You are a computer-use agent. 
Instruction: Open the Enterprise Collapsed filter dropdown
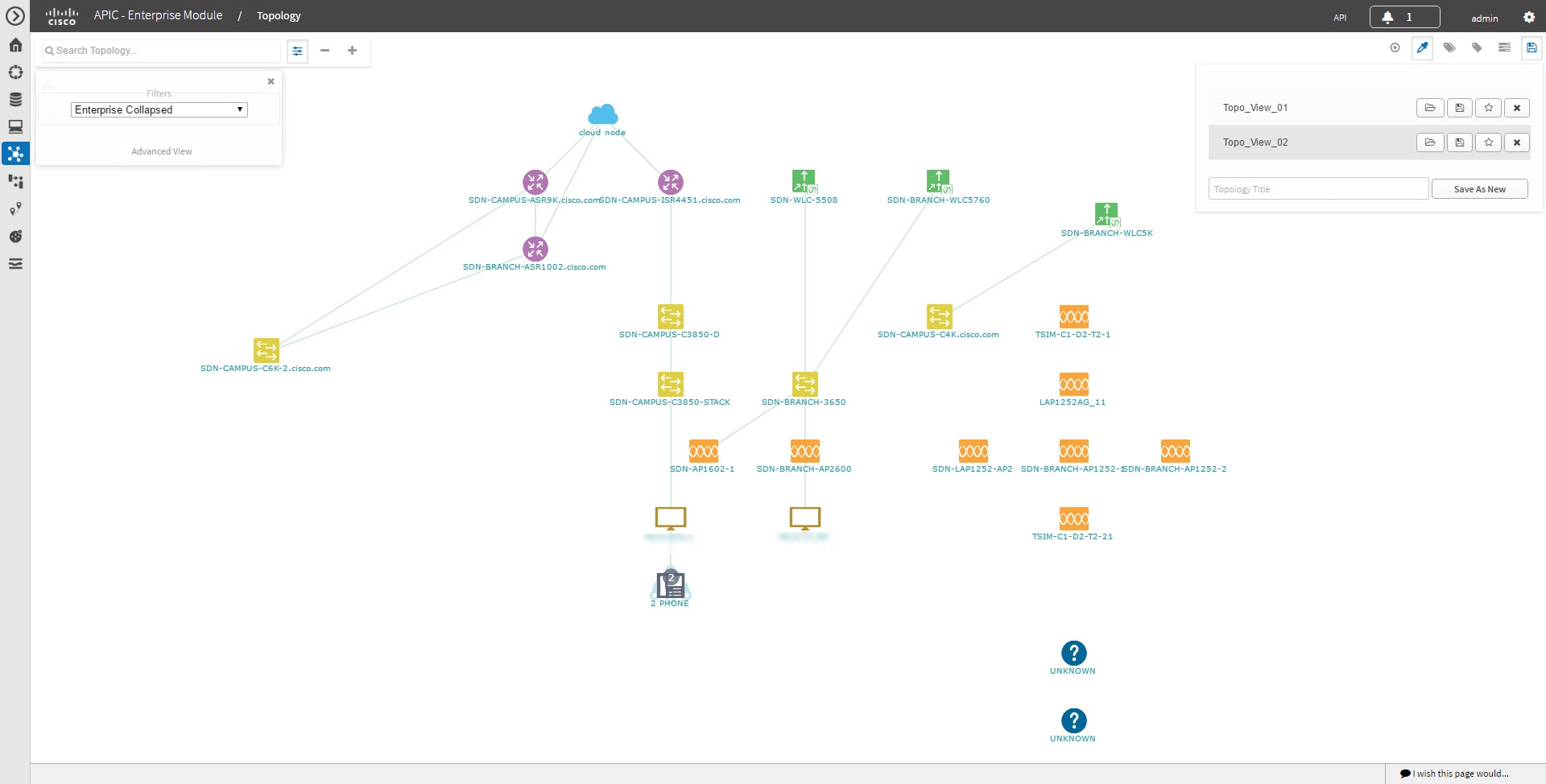click(x=158, y=109)
